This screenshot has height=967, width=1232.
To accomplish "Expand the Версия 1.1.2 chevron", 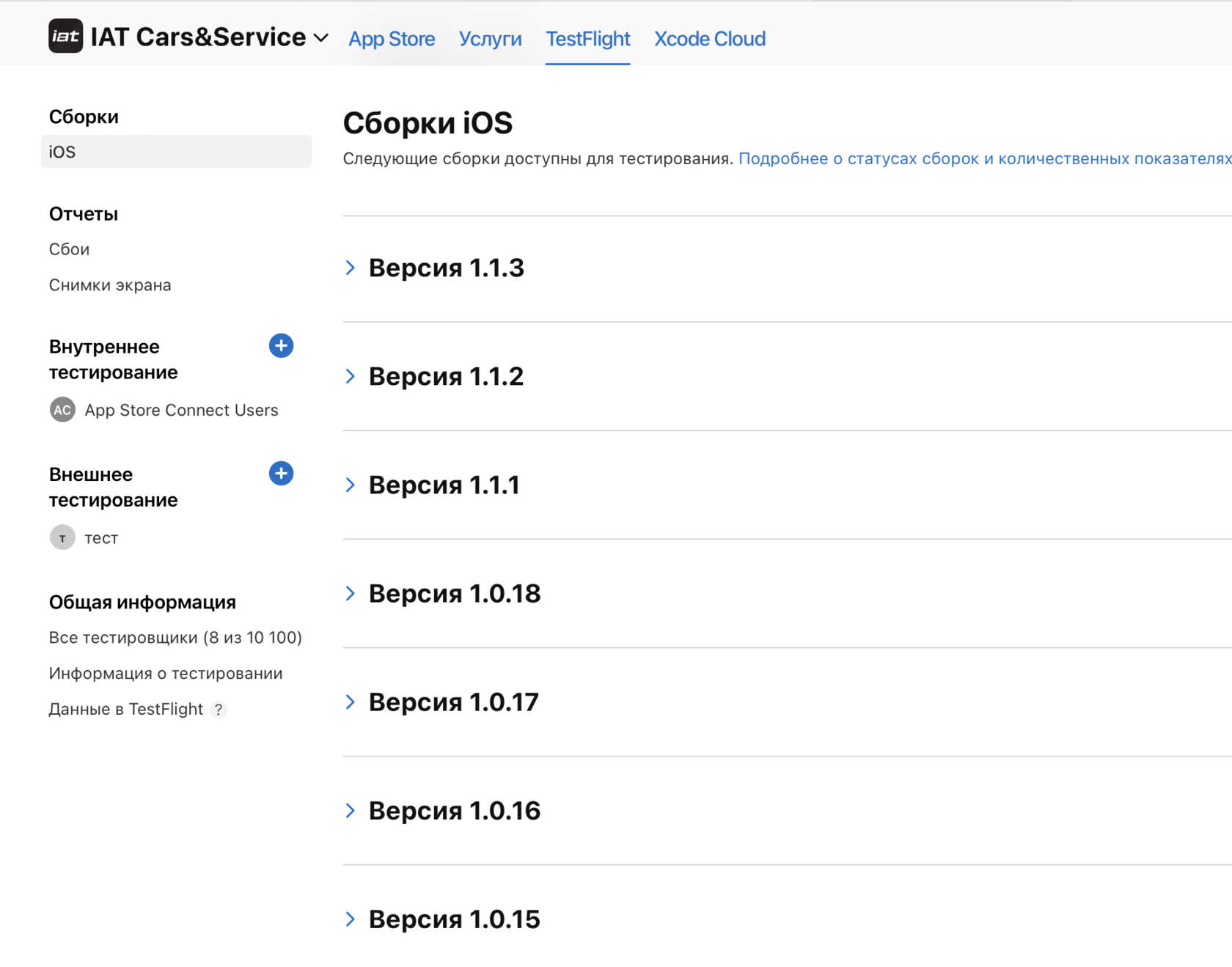I will (351, 377).
